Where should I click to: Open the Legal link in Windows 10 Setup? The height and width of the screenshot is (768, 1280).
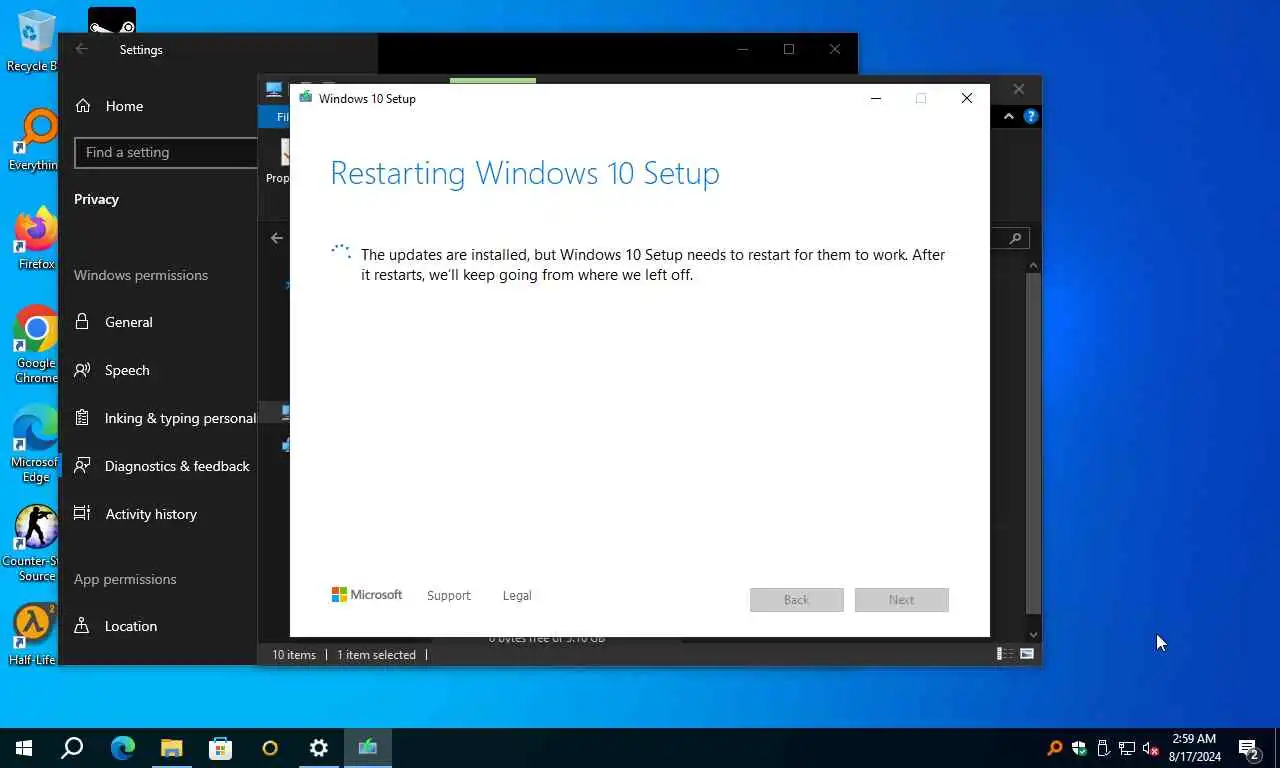point(517,595)
